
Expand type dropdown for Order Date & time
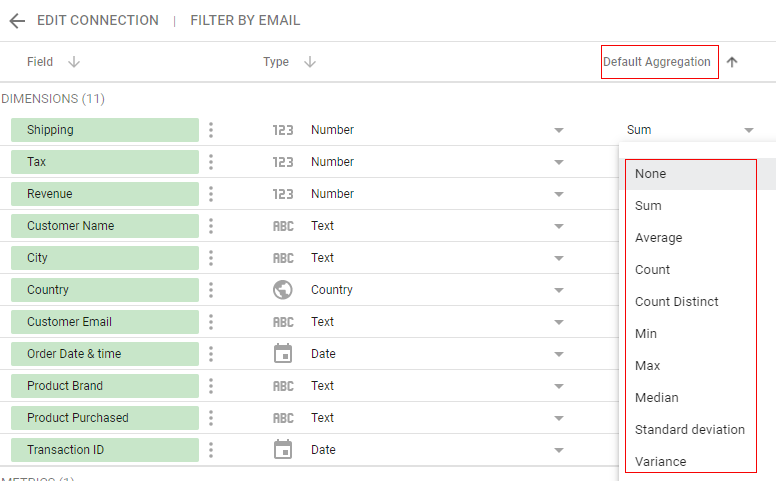coord(559,354)
